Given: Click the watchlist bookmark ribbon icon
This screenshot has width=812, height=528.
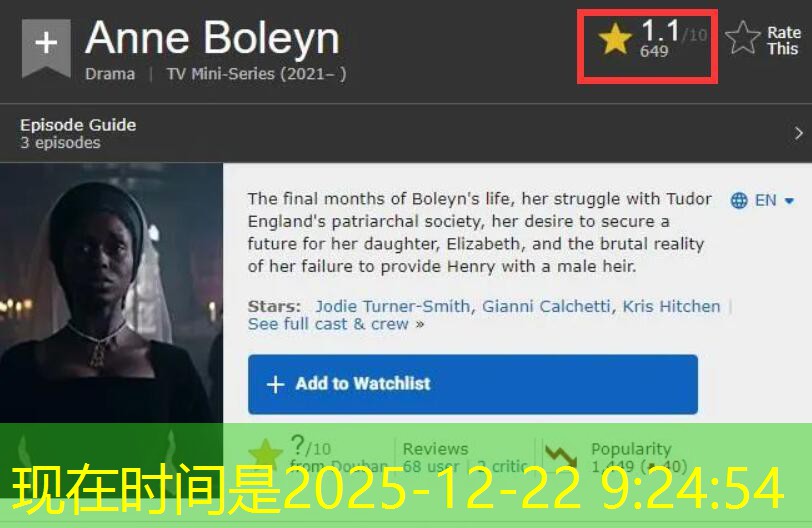Looking at the screenshot, I should tap(46, 48).
